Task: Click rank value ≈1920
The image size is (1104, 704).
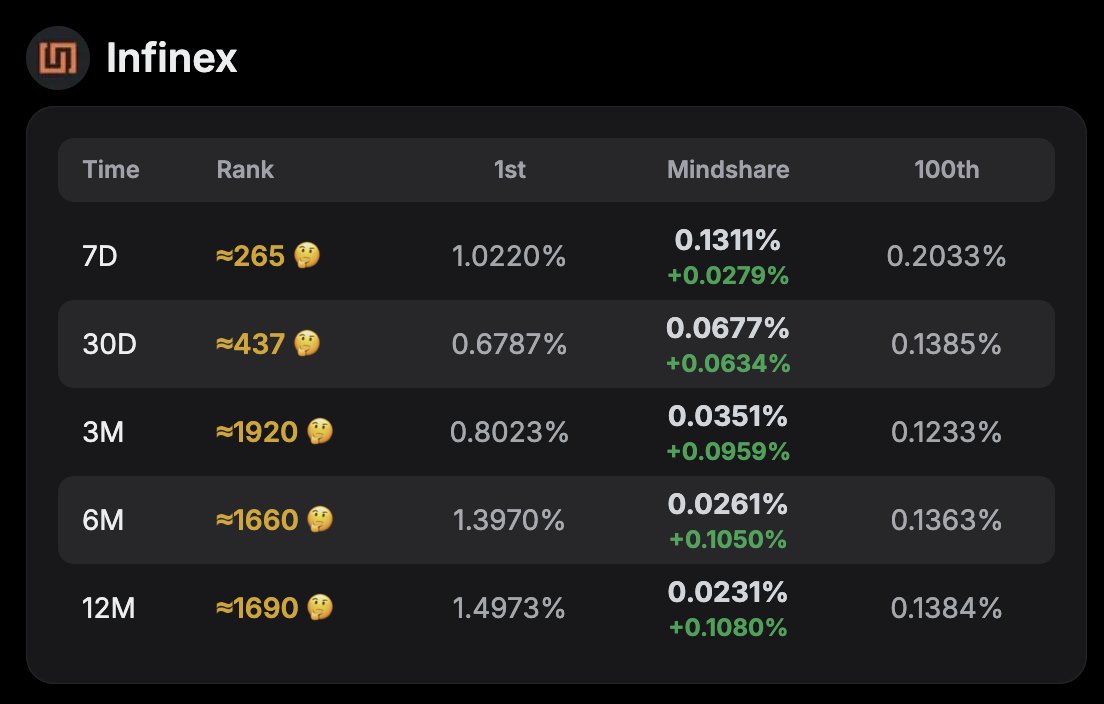Action: 257,432
